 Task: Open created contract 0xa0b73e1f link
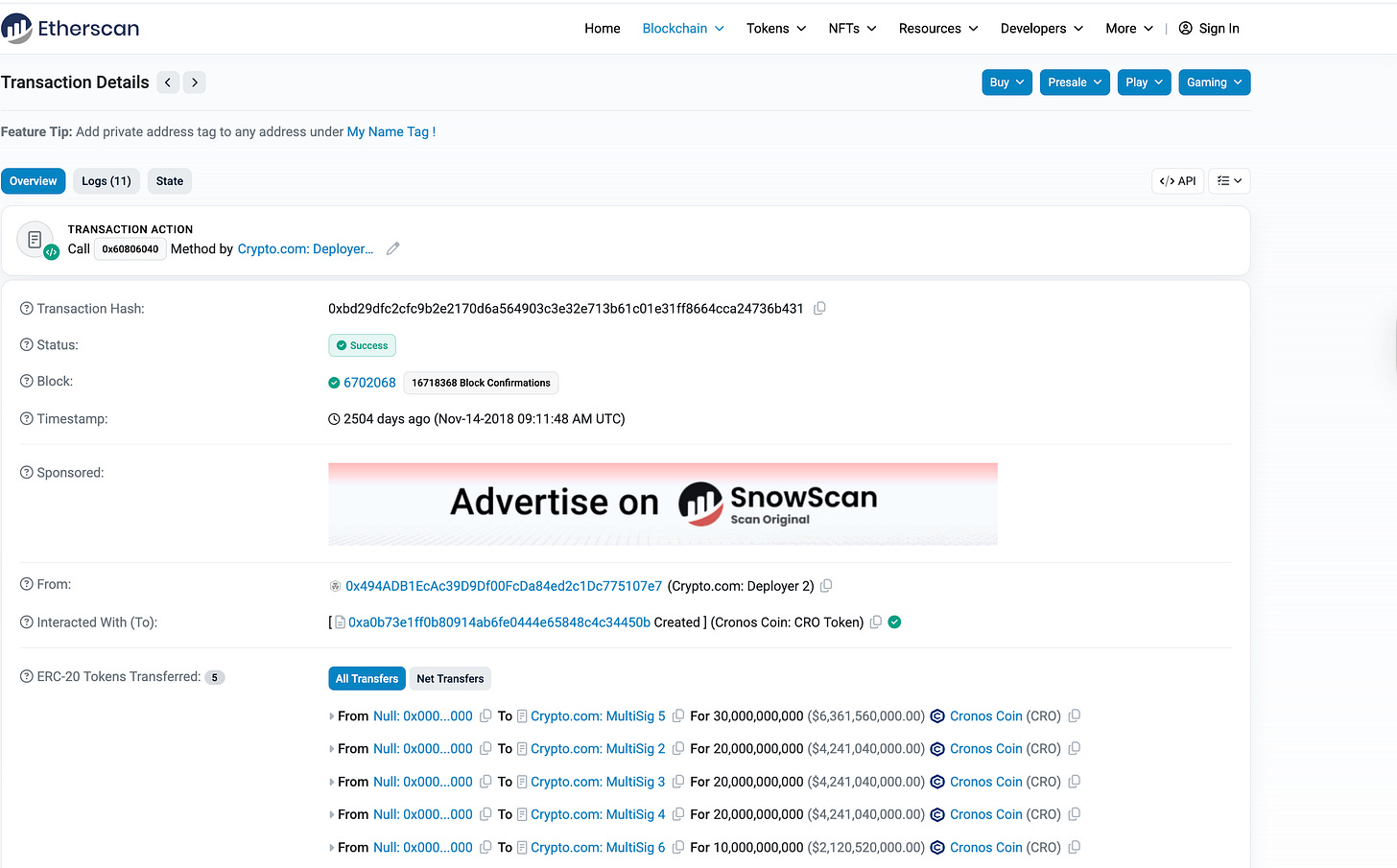tap(499, 622)
